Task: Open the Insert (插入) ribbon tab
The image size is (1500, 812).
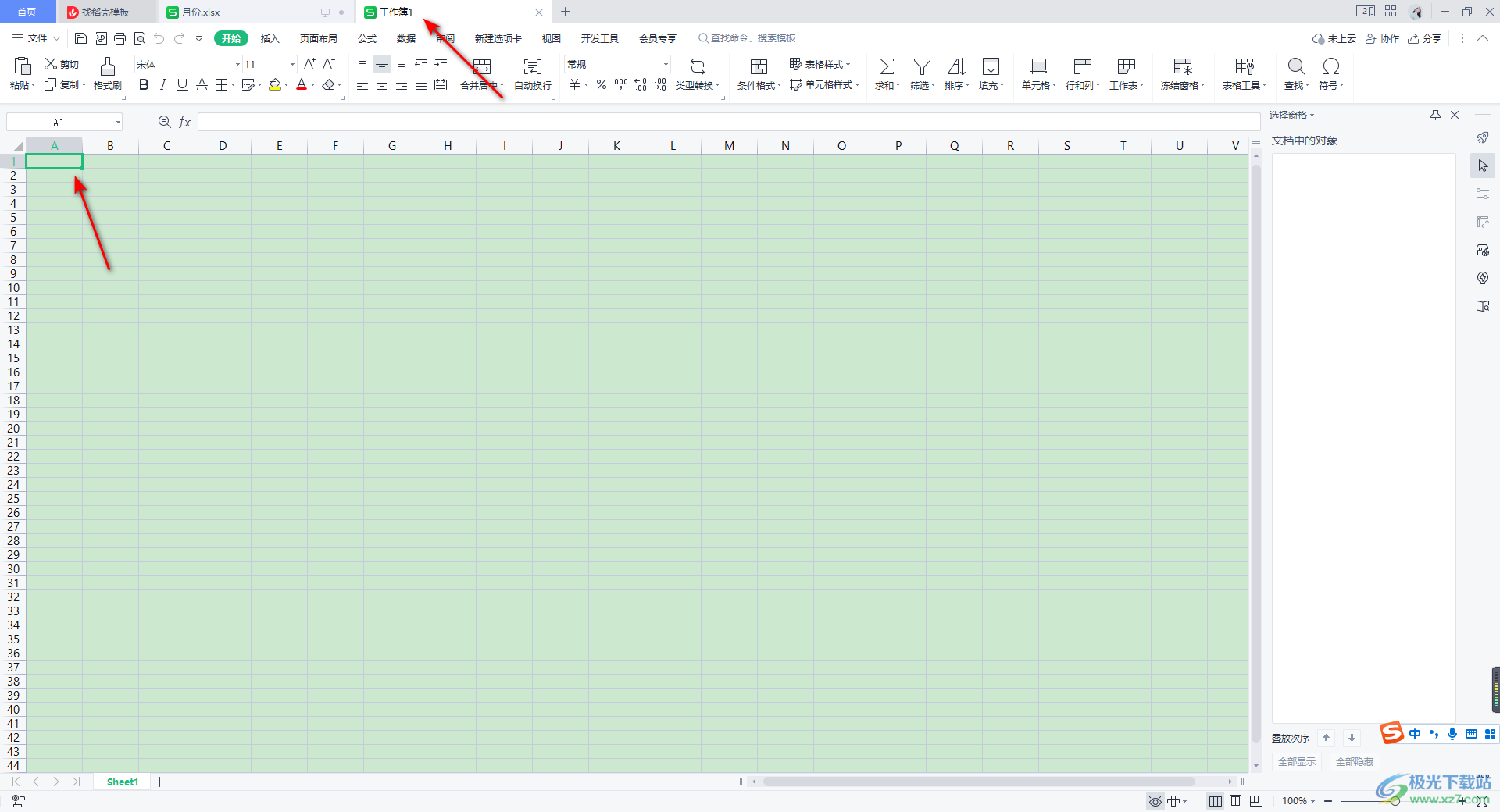Action: coord(270,38)
